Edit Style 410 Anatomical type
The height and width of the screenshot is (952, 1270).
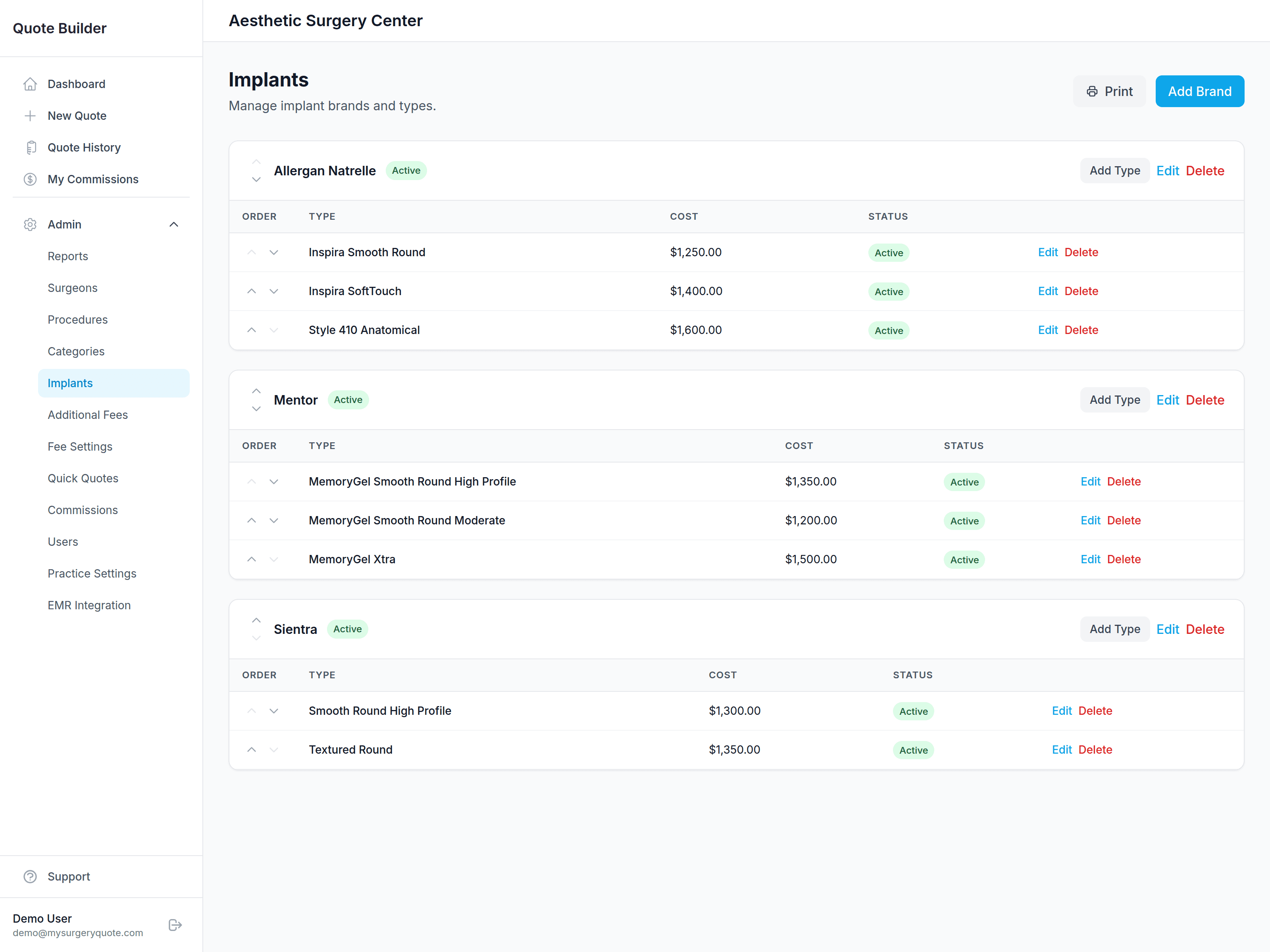1048,330
